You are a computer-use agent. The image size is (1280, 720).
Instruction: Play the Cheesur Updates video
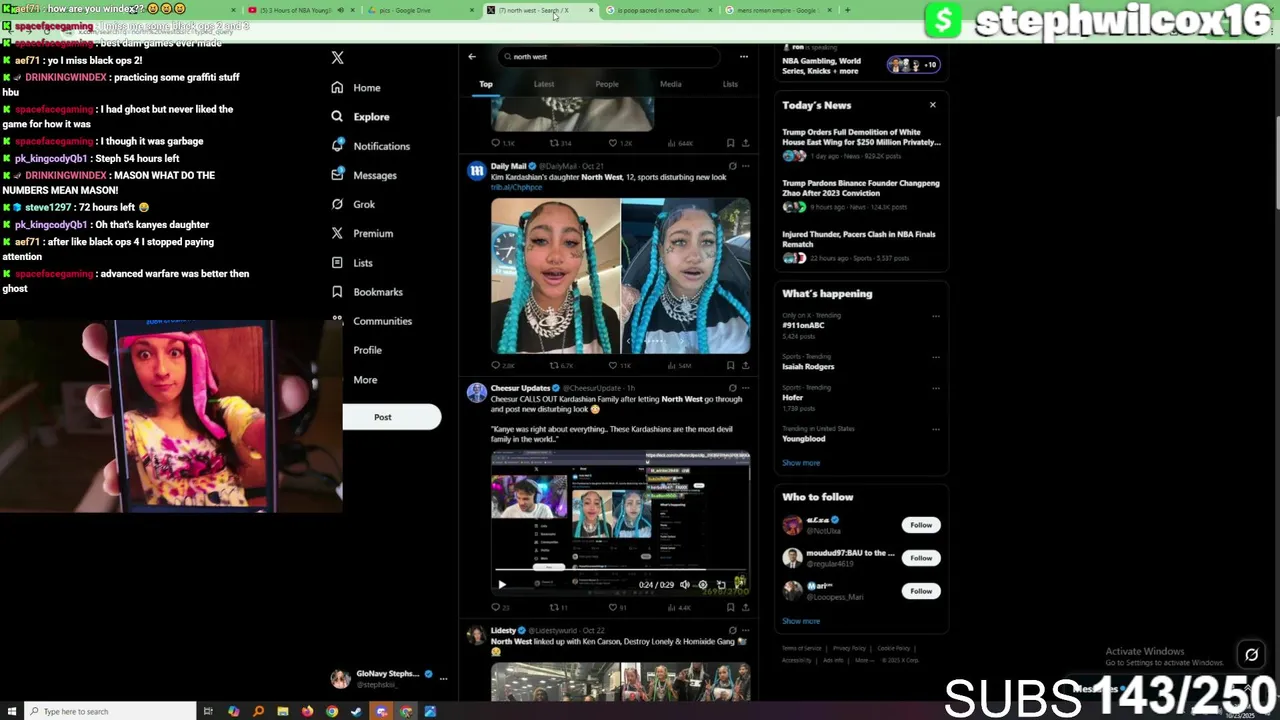coord(502,585)
